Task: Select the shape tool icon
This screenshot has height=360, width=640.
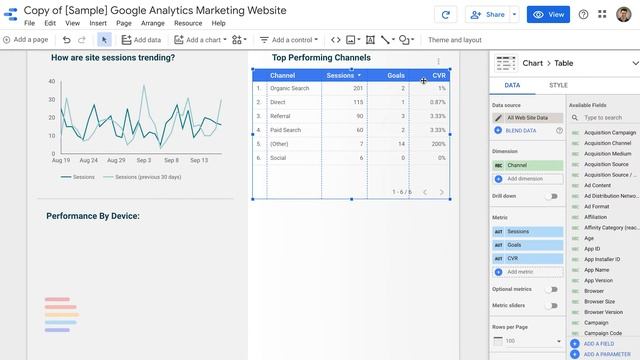Action: [404, 40]
